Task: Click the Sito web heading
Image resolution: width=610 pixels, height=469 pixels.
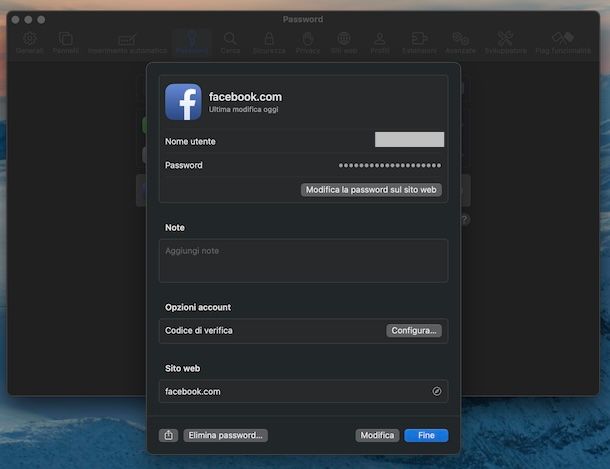Action: 182,368
